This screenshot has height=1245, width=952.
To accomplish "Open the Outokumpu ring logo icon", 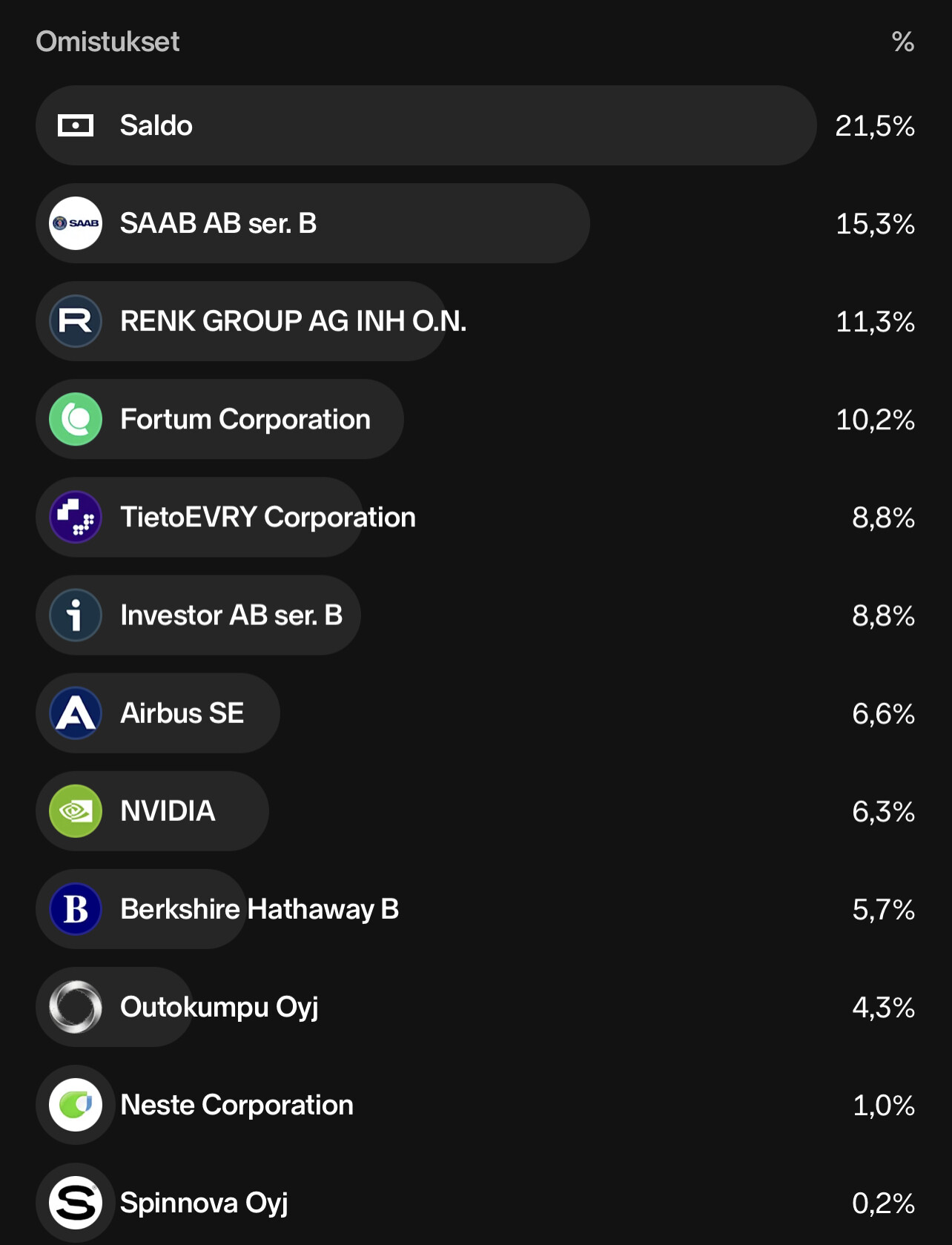I will (x=76, y=1007).
